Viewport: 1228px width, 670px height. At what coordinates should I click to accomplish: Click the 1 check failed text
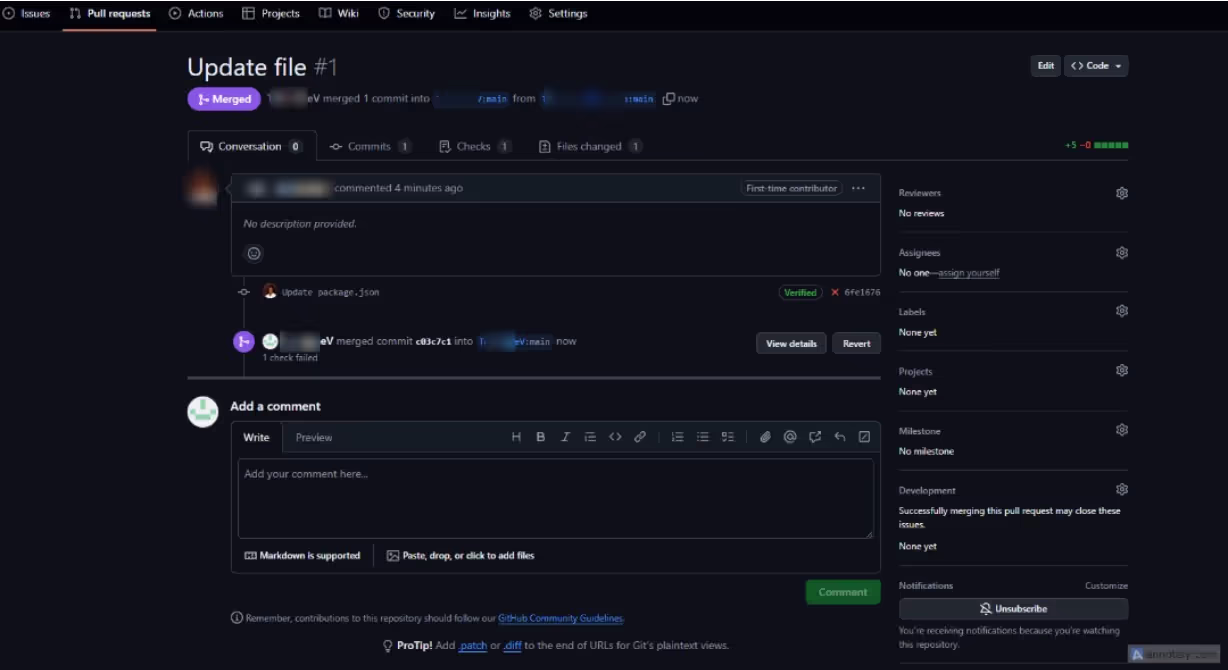[x=290, y=358]
